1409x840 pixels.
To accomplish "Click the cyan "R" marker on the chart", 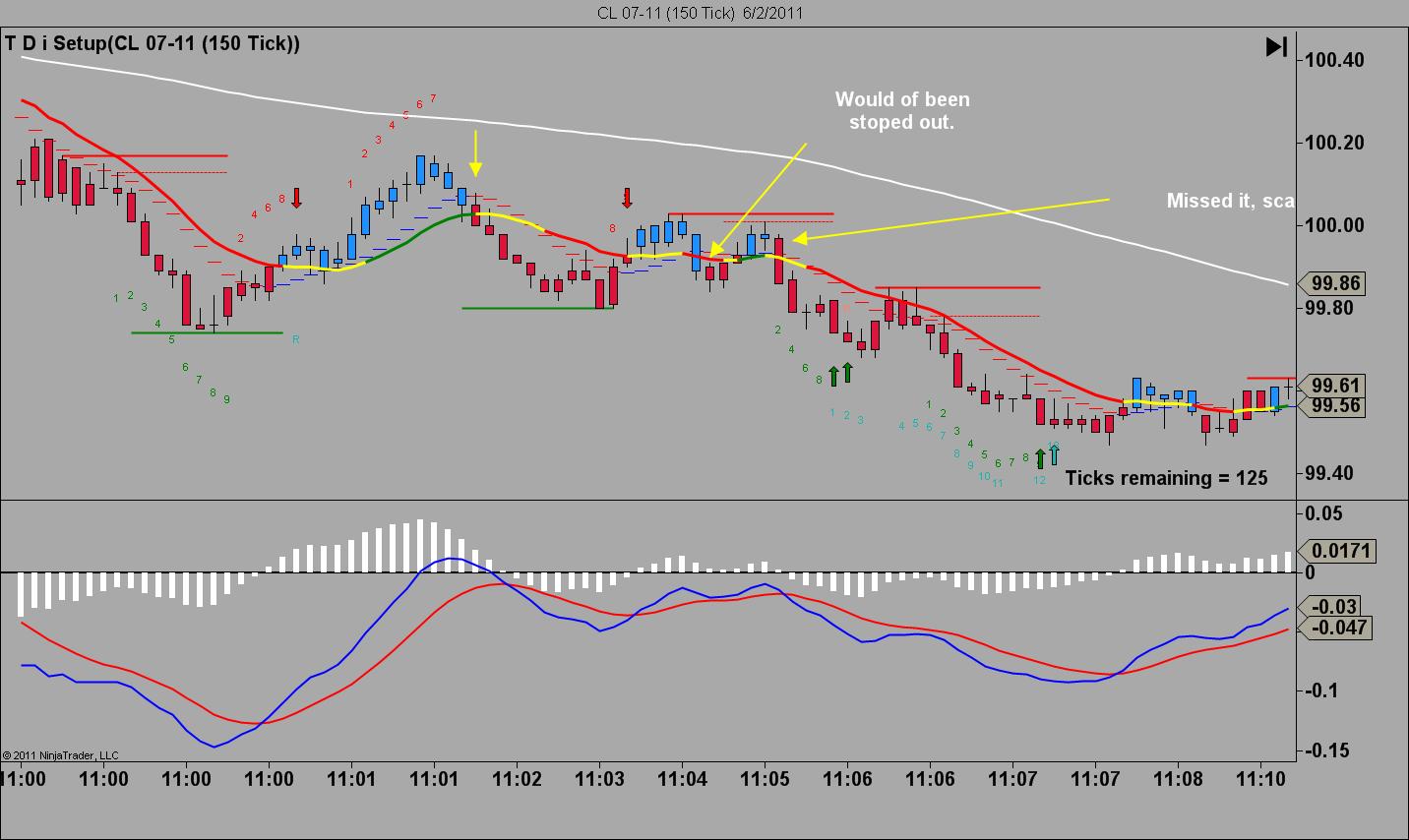I will 295,339.
